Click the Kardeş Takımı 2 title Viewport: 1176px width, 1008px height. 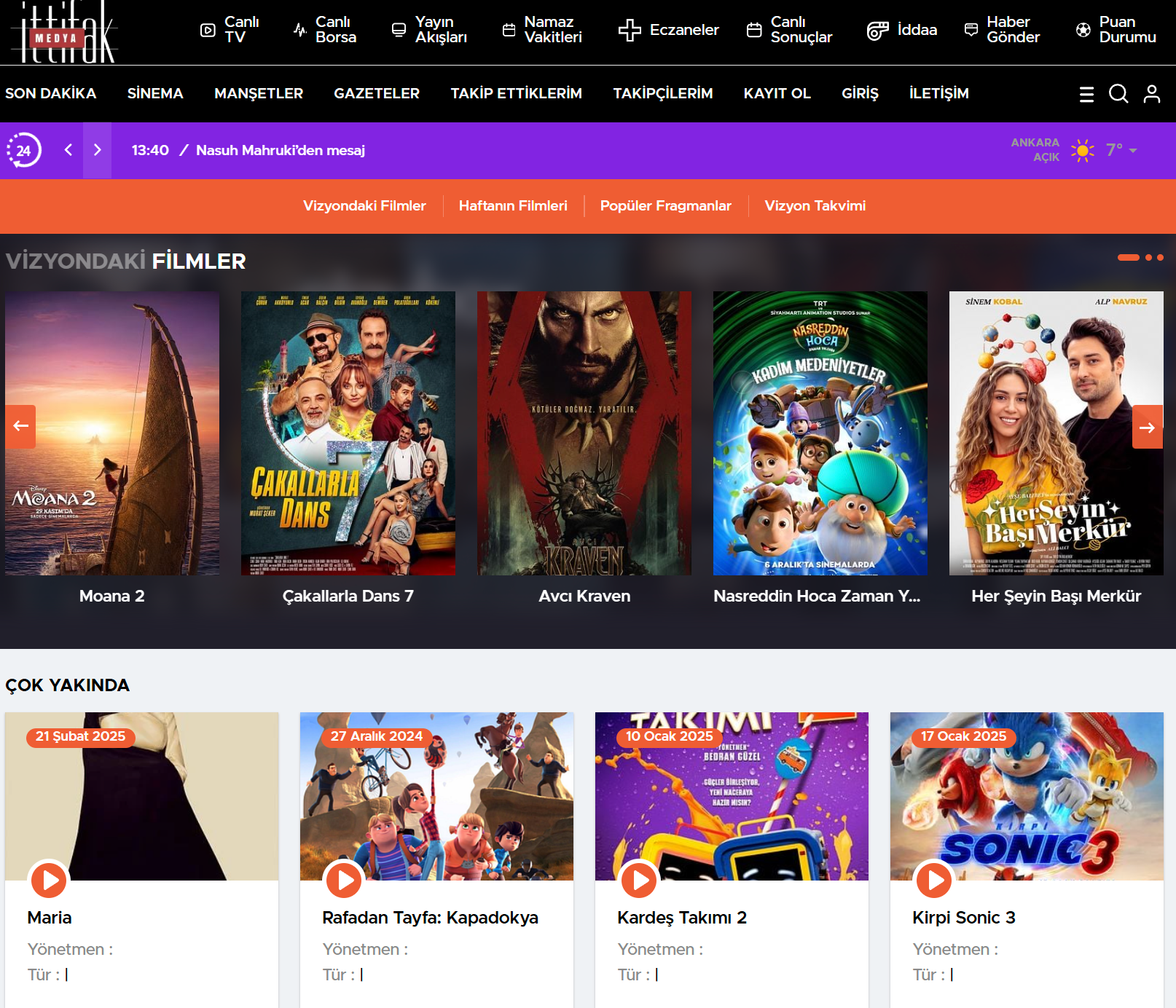tap(682, 918)
